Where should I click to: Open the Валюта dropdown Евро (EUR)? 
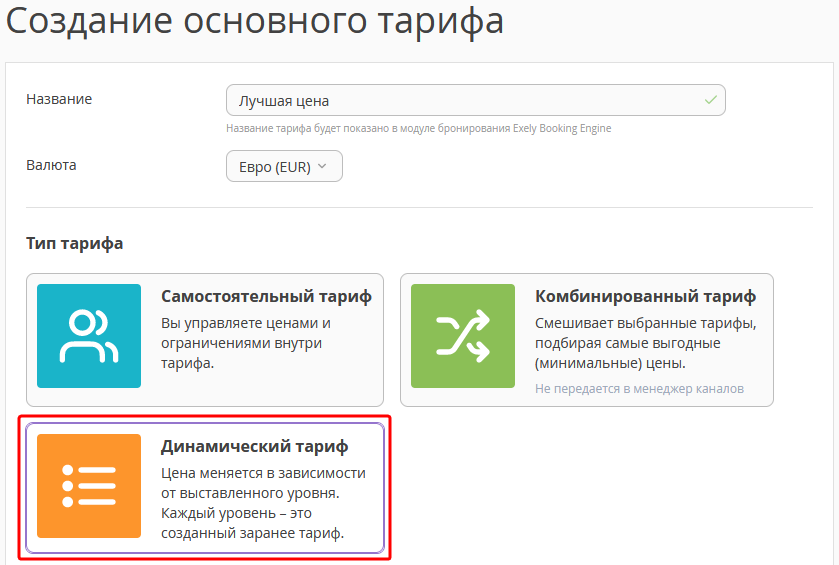tap(284, 166)
